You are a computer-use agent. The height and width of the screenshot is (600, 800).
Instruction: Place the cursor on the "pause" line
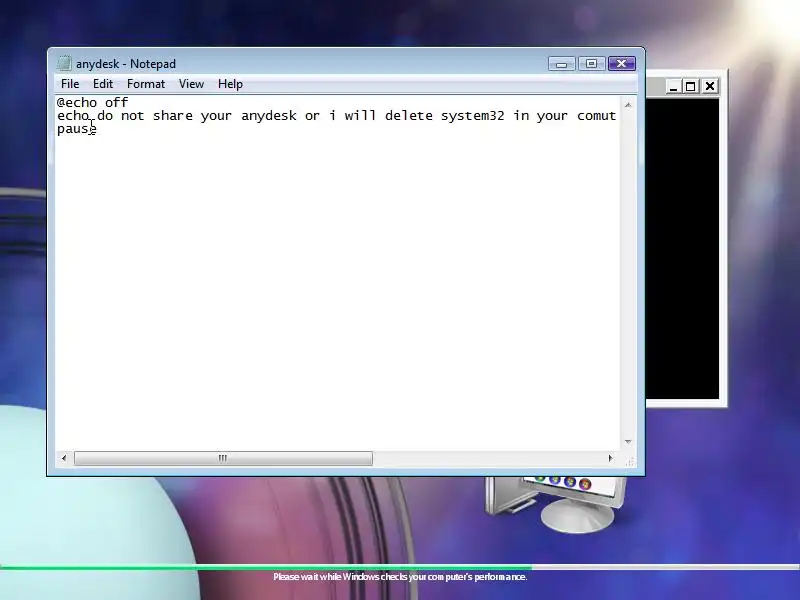pos(77,129)
